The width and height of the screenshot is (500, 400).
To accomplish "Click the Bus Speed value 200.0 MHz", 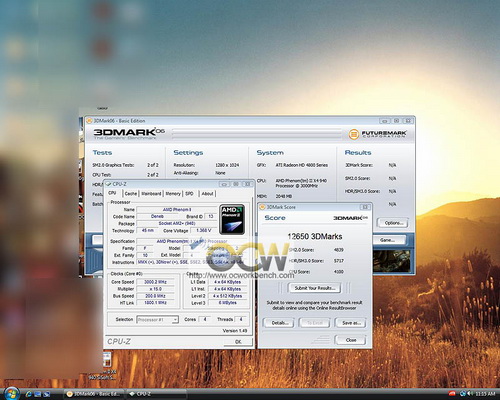I will point(155,296).
